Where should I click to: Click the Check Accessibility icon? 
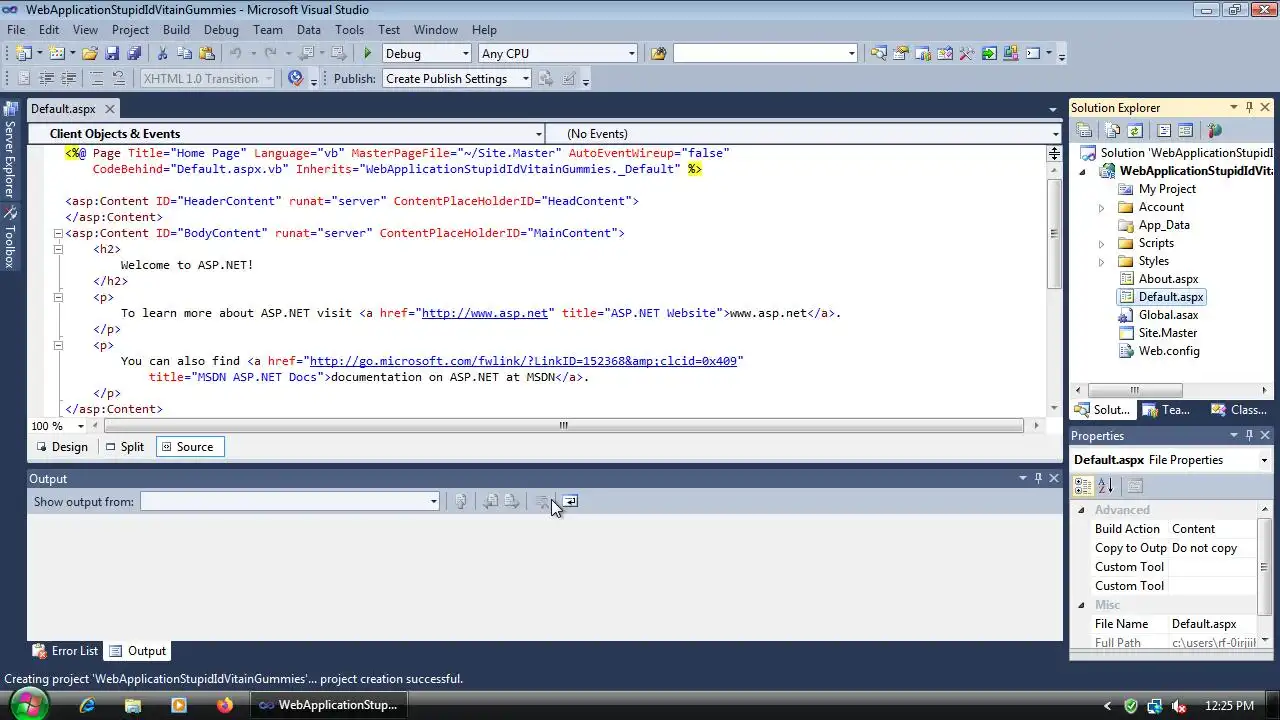point(295,78)
